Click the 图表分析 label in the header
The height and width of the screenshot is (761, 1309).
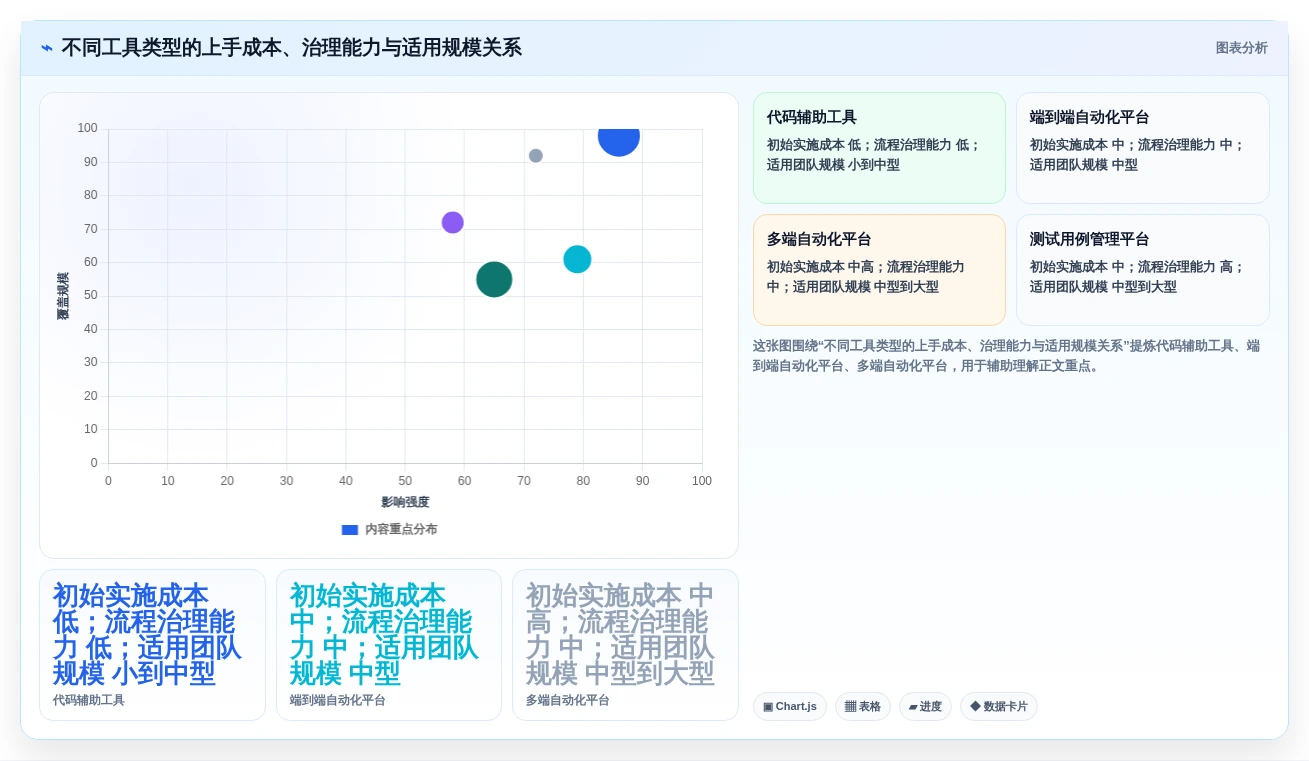coord(1241,48)
